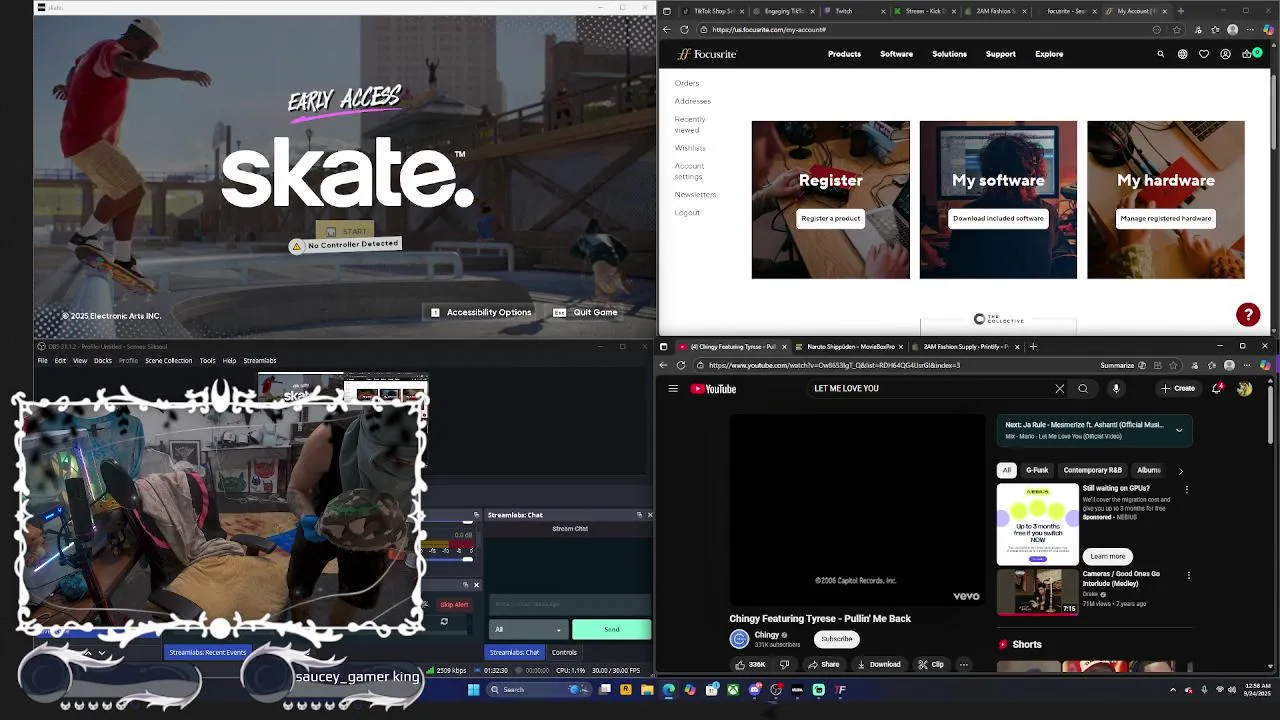Open Focusrite Products nav menu

pos(844,54)
